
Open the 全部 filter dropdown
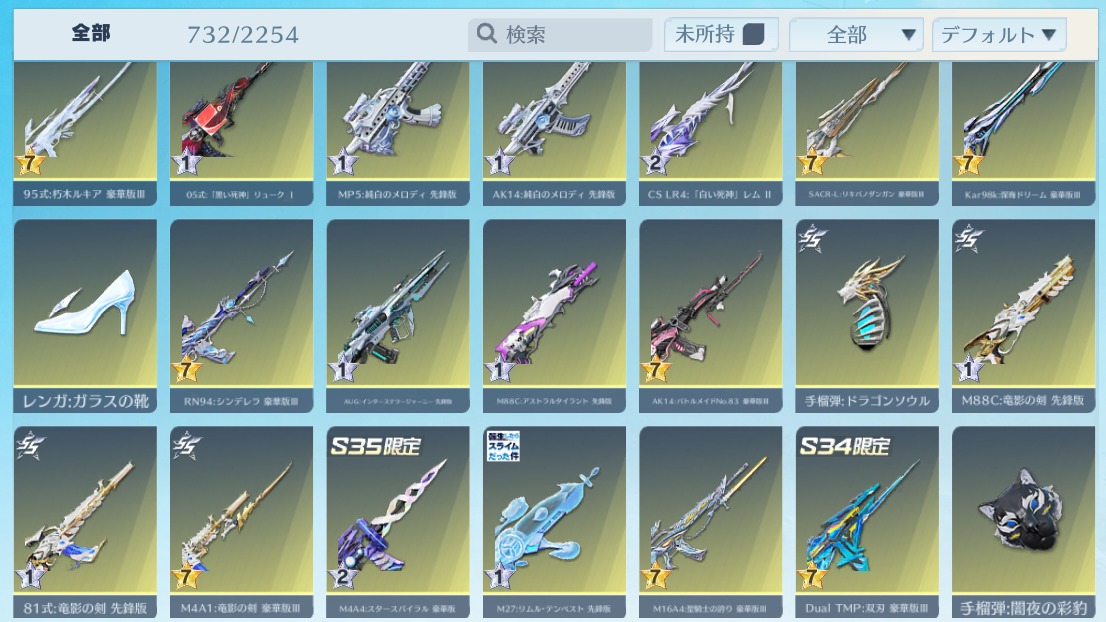coord(856,35)
